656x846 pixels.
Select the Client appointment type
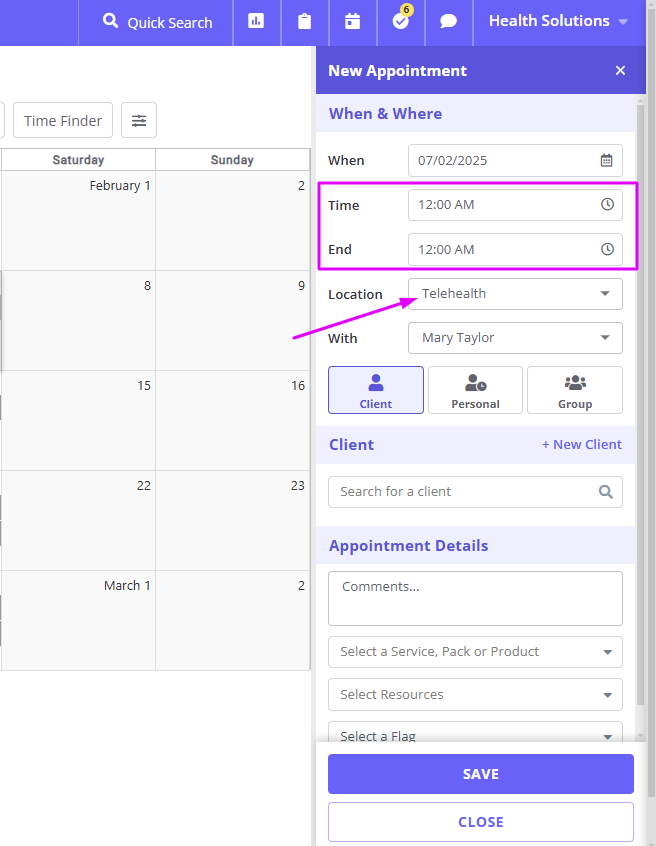(375, 390)
